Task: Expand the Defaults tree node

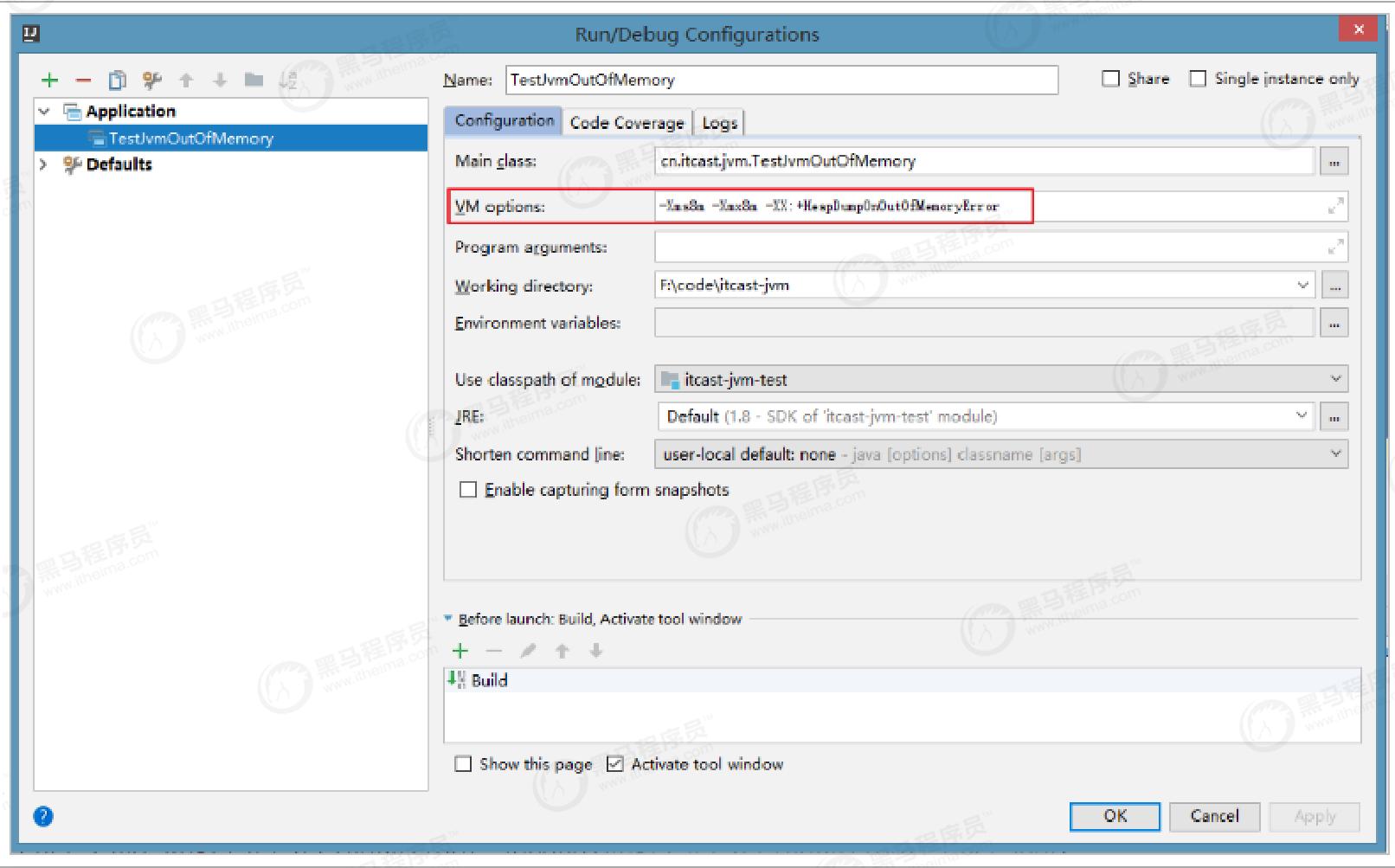Action: point(43,164)
